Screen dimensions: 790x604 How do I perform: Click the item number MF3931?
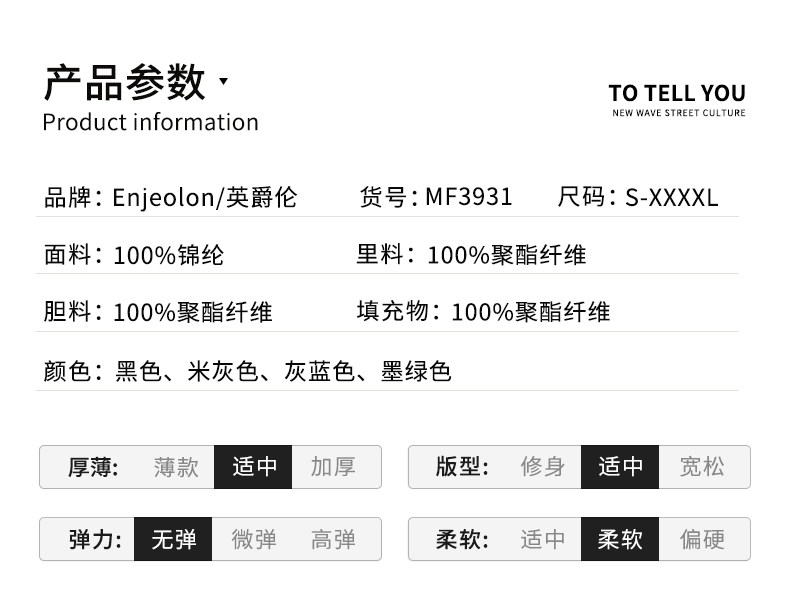(x=468, y=197)
